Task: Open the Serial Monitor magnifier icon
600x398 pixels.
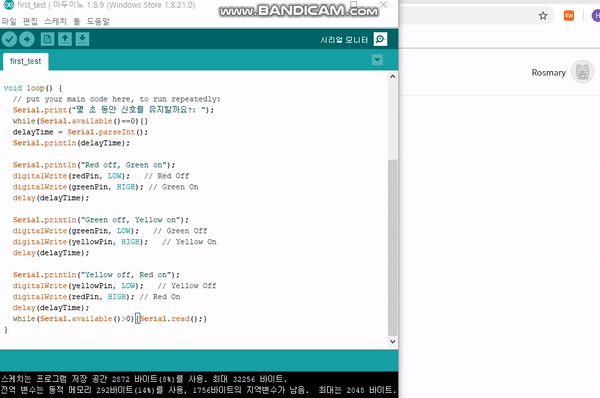Action: [x=380, y=39]
